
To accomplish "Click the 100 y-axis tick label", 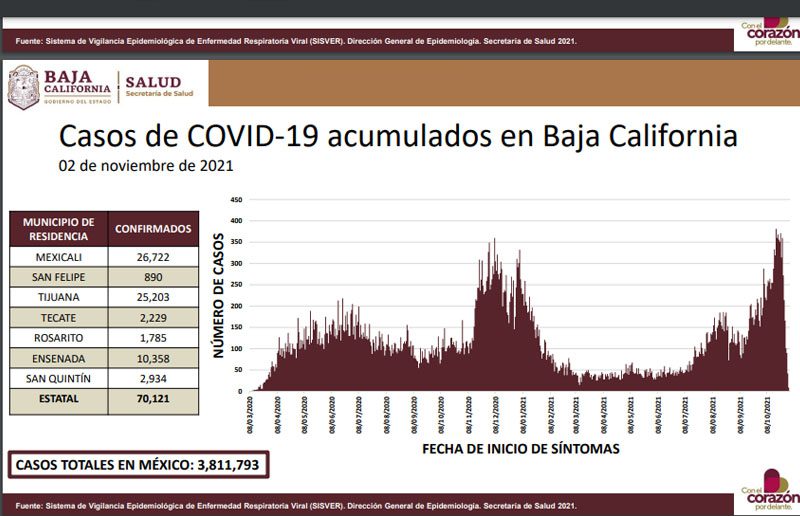I will point(236,349).
